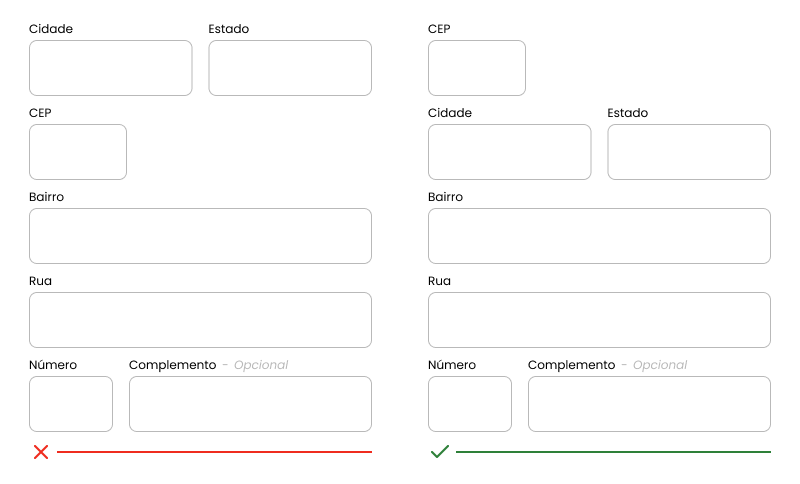Click the green line beside the checkmark

pos(613,452)
